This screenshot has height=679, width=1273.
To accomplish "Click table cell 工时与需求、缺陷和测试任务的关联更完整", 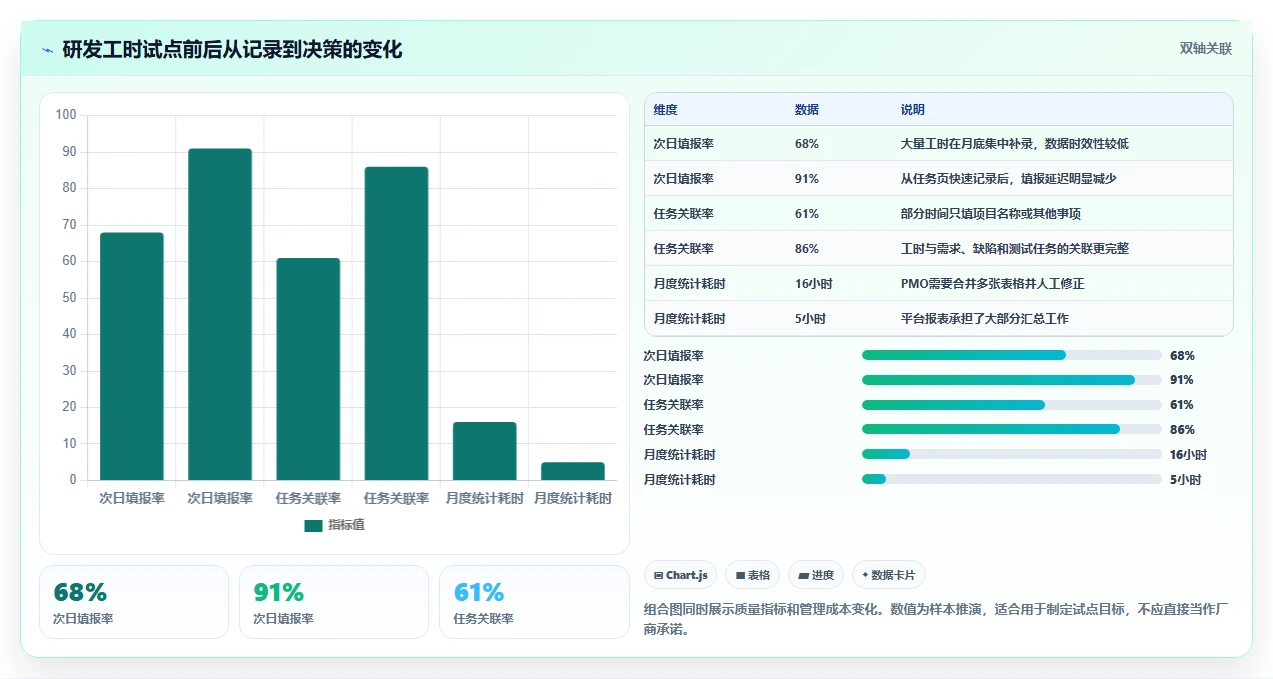I will point(1014,249).
